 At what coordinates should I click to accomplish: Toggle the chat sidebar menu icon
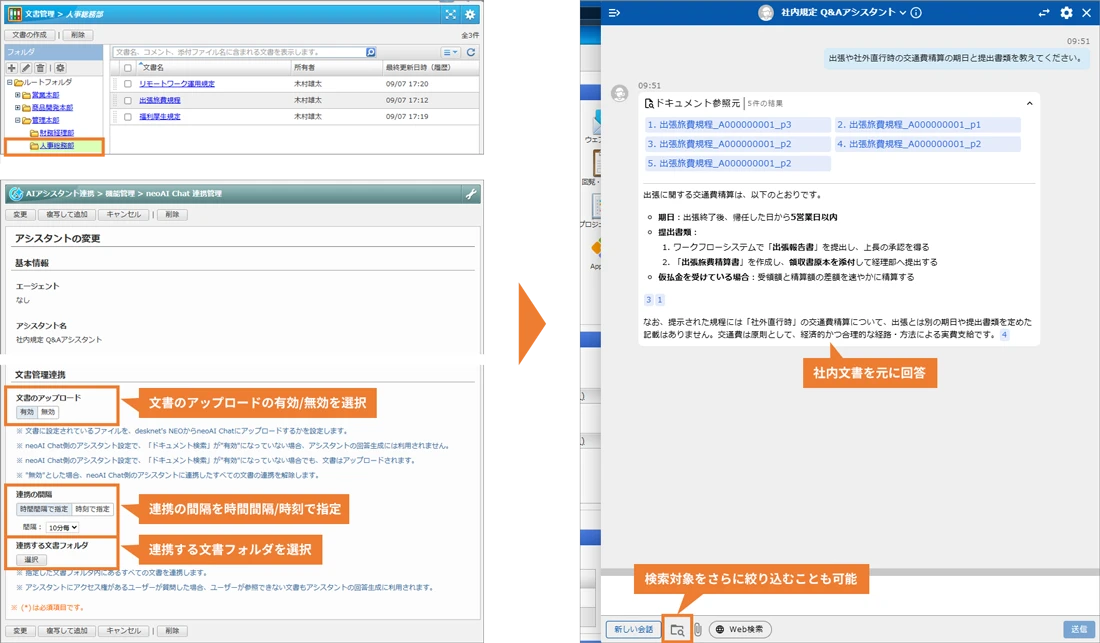coord(614,13)
